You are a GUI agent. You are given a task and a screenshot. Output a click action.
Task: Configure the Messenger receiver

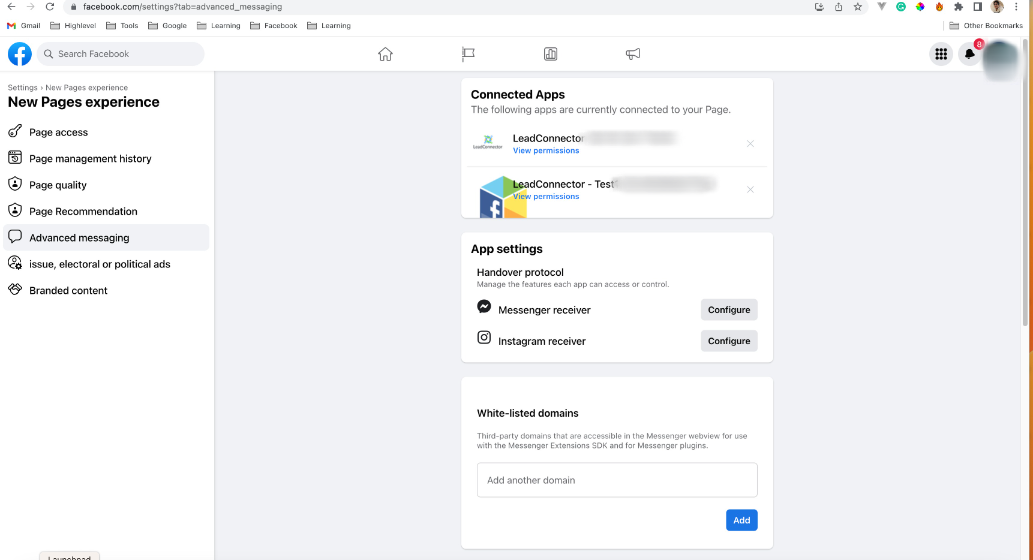[x=729, y=310]
